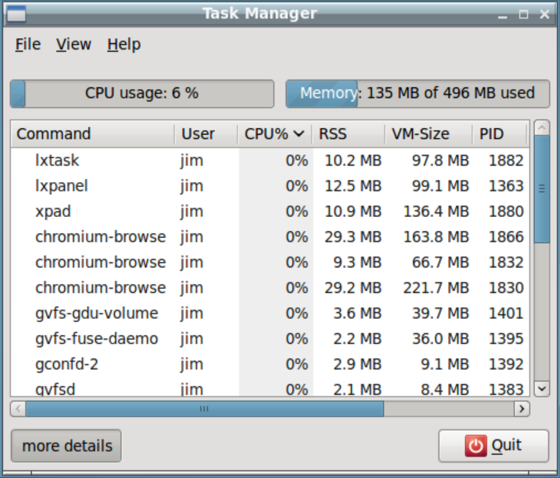Click the horizontal scrollbar thumb
The image size is (560, 478).
click(x=205, y=409)
